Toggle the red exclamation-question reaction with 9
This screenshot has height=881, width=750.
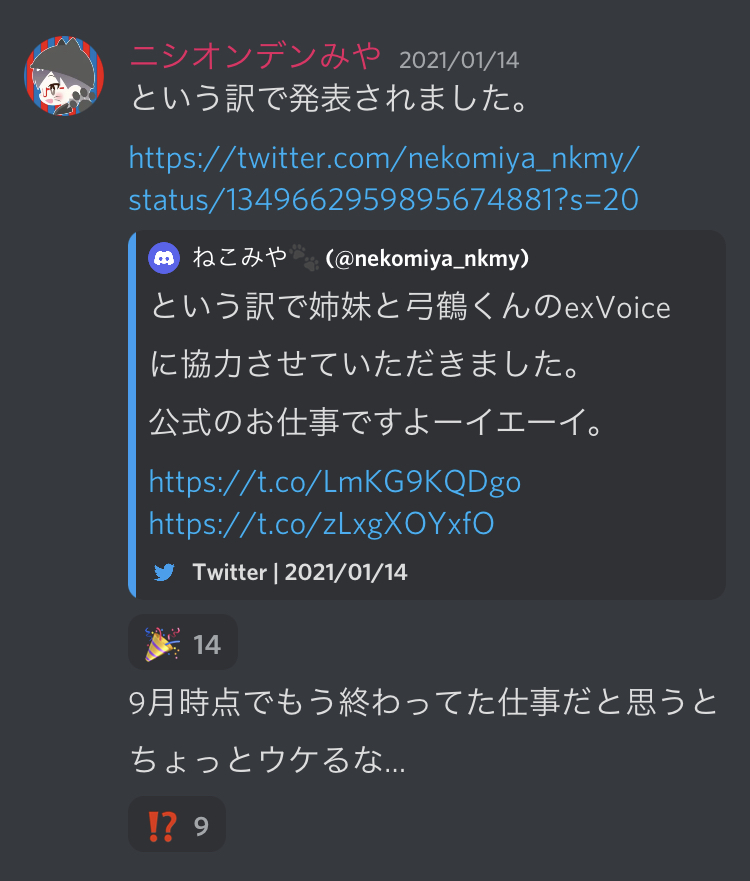pyautogui.click(x=177, y=824)
